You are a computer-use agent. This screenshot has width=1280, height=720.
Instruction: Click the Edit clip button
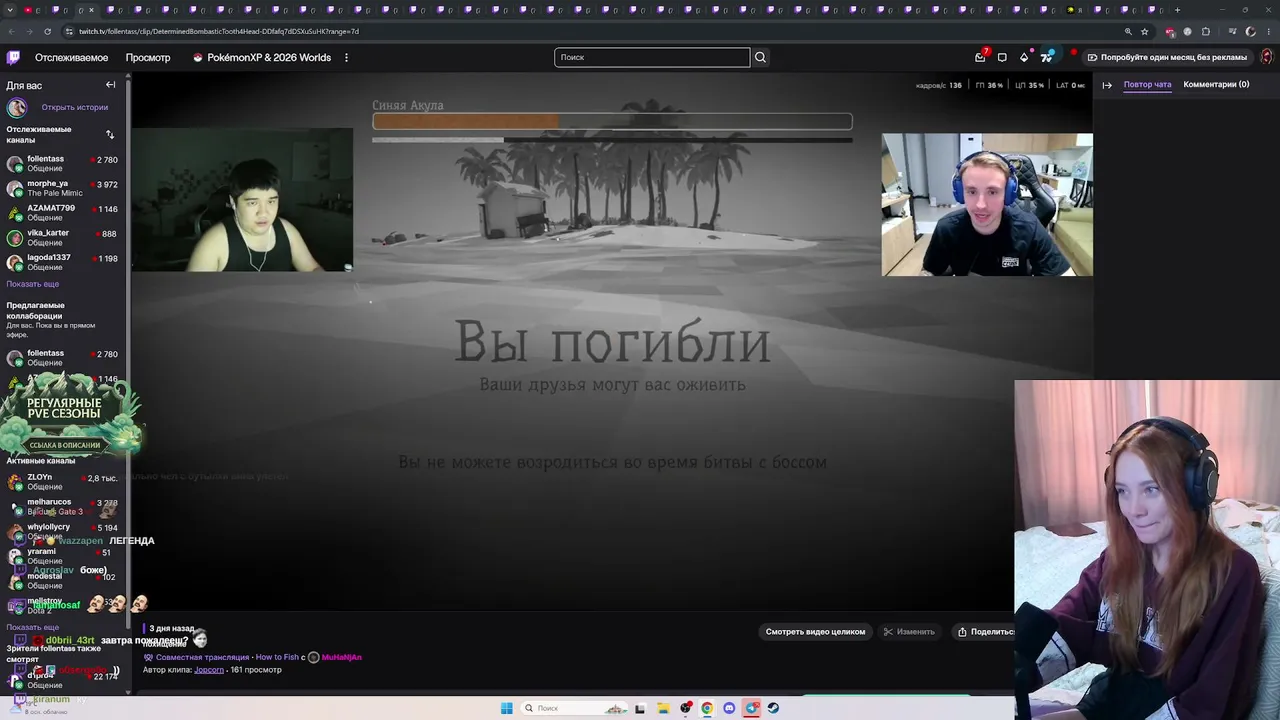pyautogui.click(x=909, y=632)
